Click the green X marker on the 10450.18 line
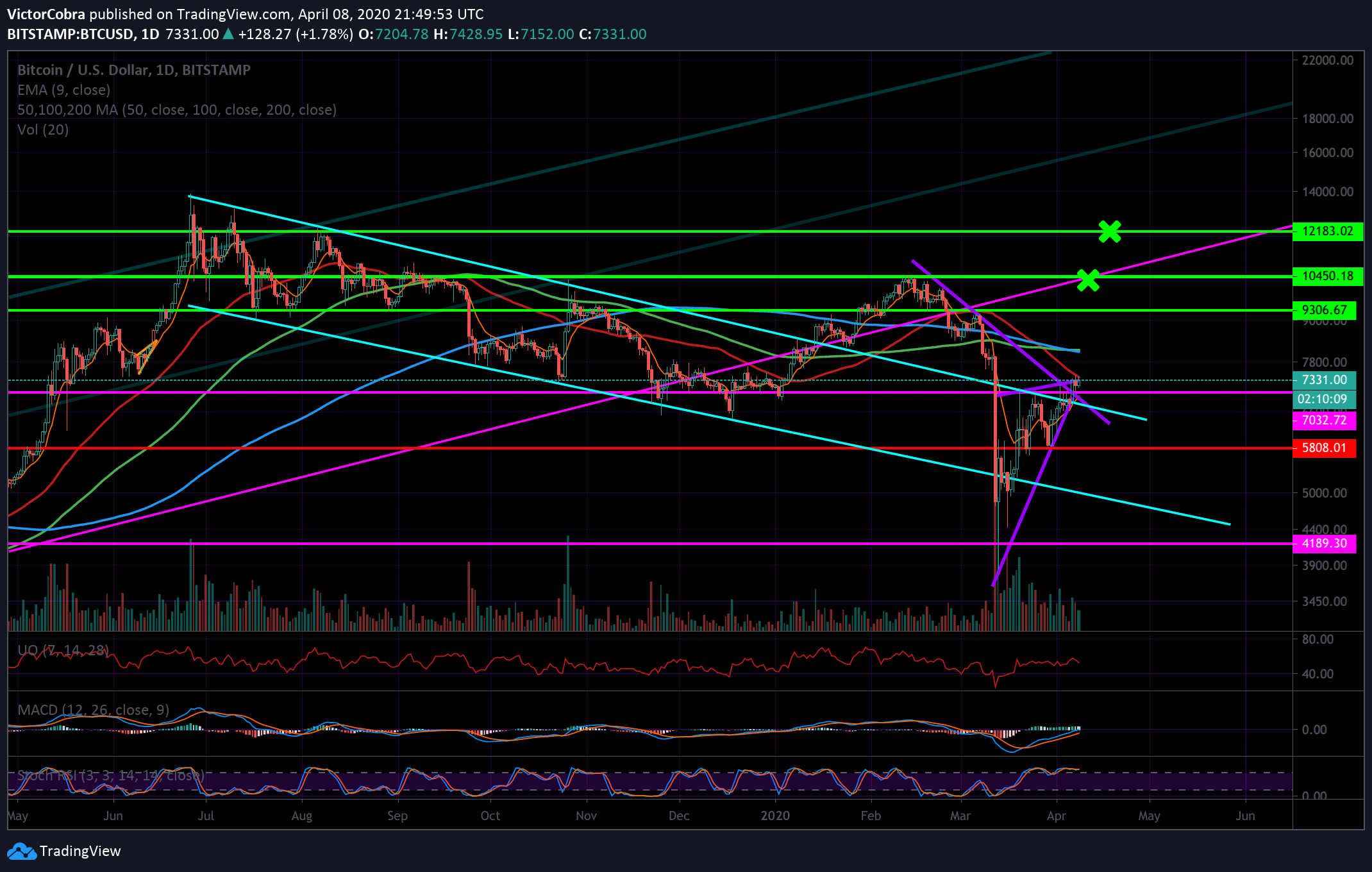Viewport: 1372px width, 872px height. [1088, 280]
